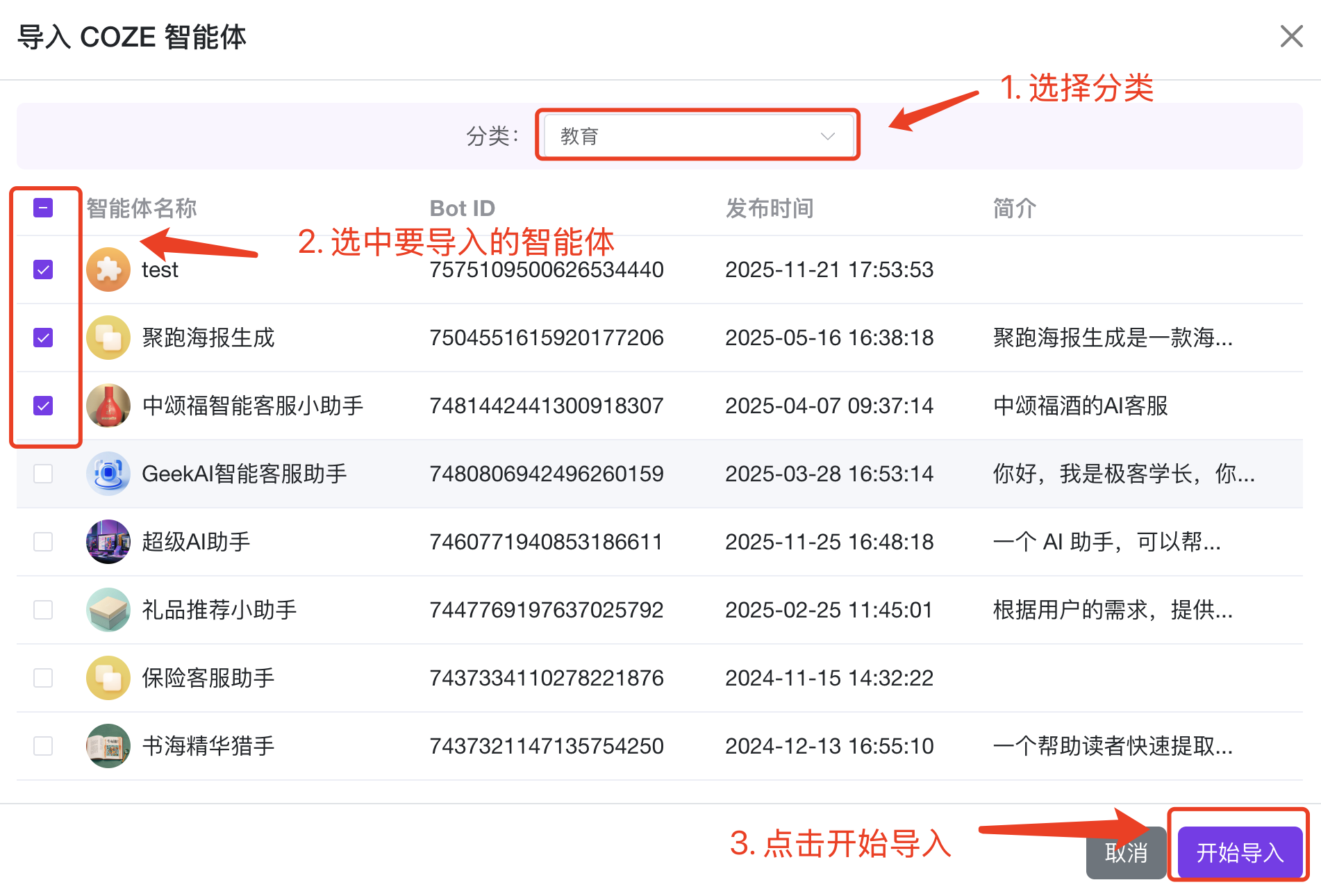The image size is (1321, 896).
Task: Uncheck the 中颂福智能客服小助手 checkbox
Action: 43,406
